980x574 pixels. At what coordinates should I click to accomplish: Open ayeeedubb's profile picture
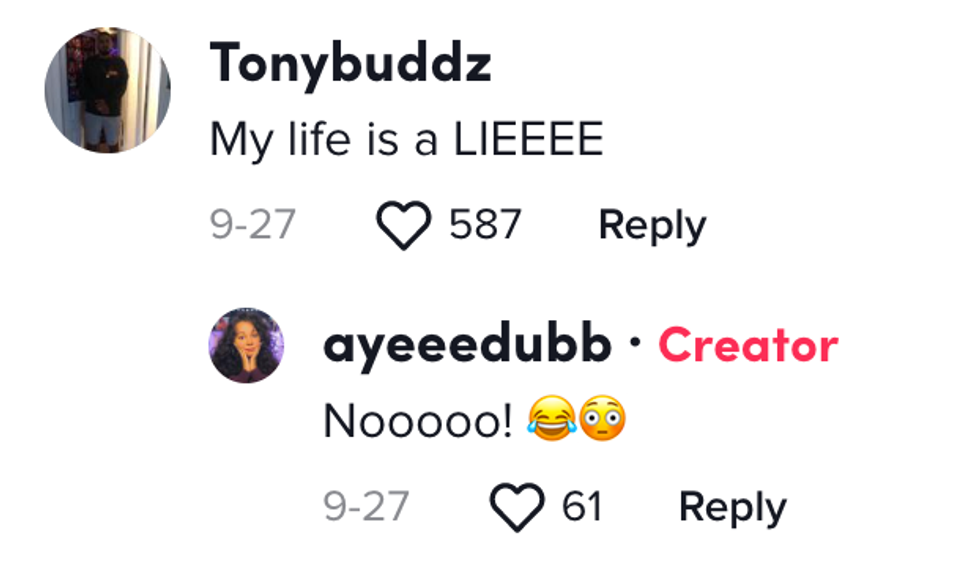coord(246,345)
